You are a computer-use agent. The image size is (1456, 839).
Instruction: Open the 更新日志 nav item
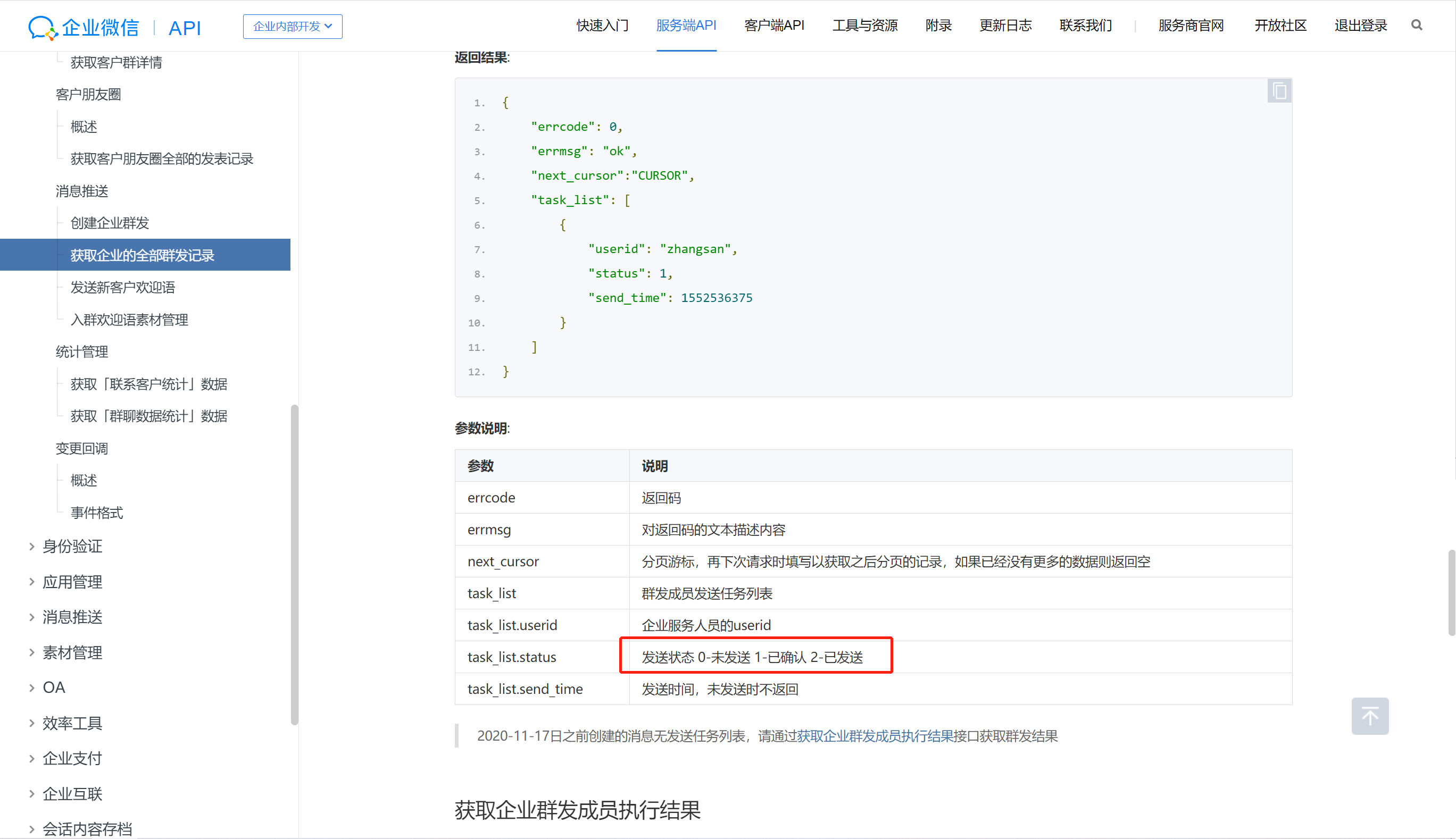1005,26
